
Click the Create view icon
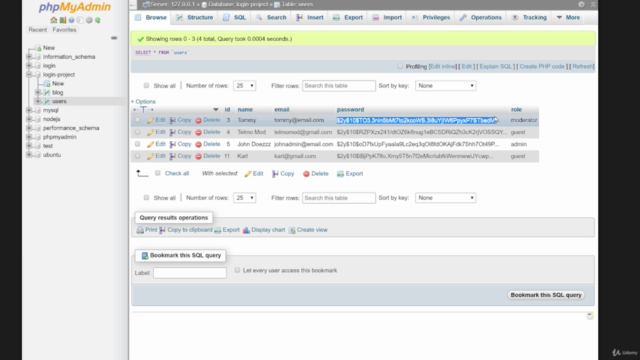point(292,230)
